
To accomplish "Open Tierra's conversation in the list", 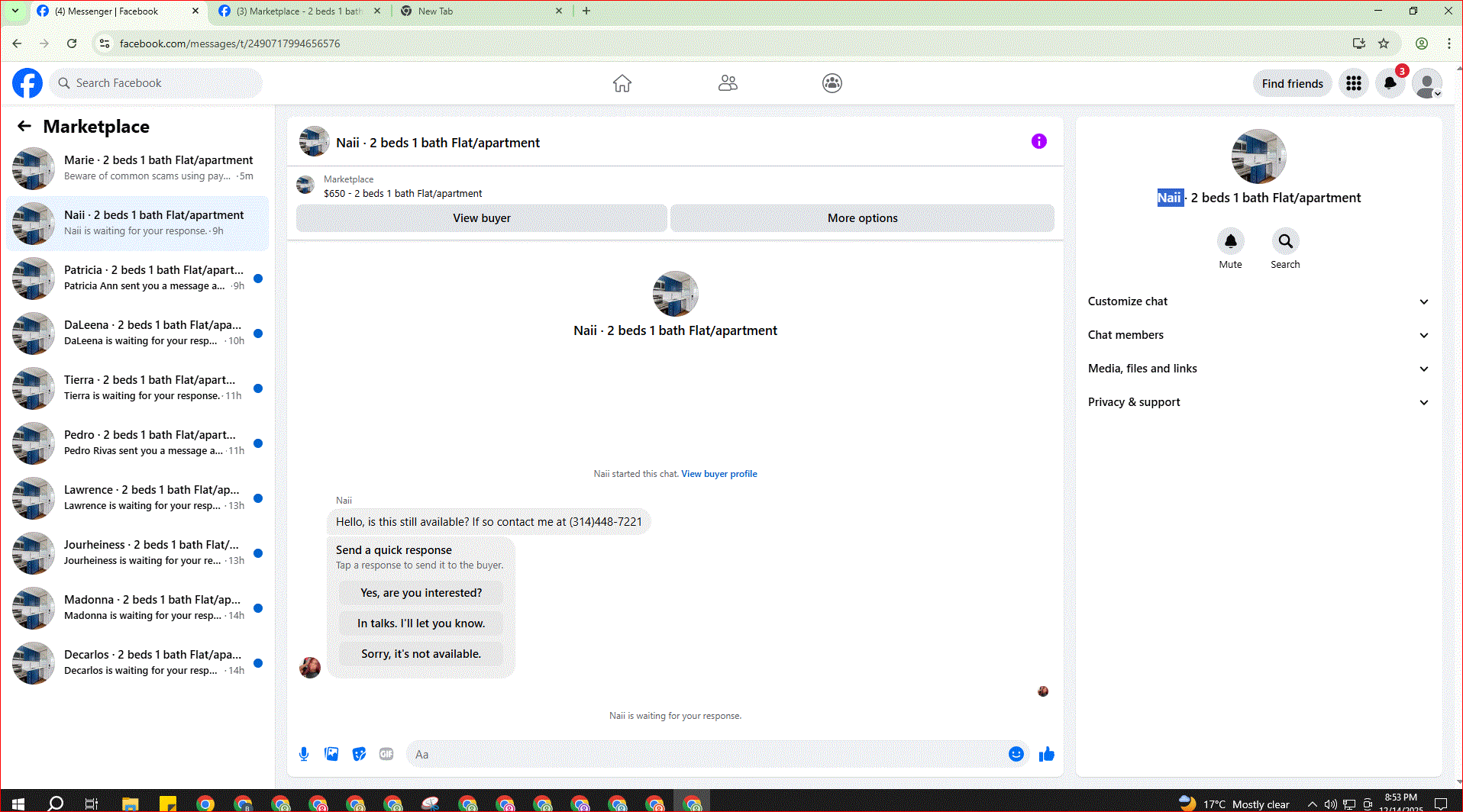I will (137, 388).
